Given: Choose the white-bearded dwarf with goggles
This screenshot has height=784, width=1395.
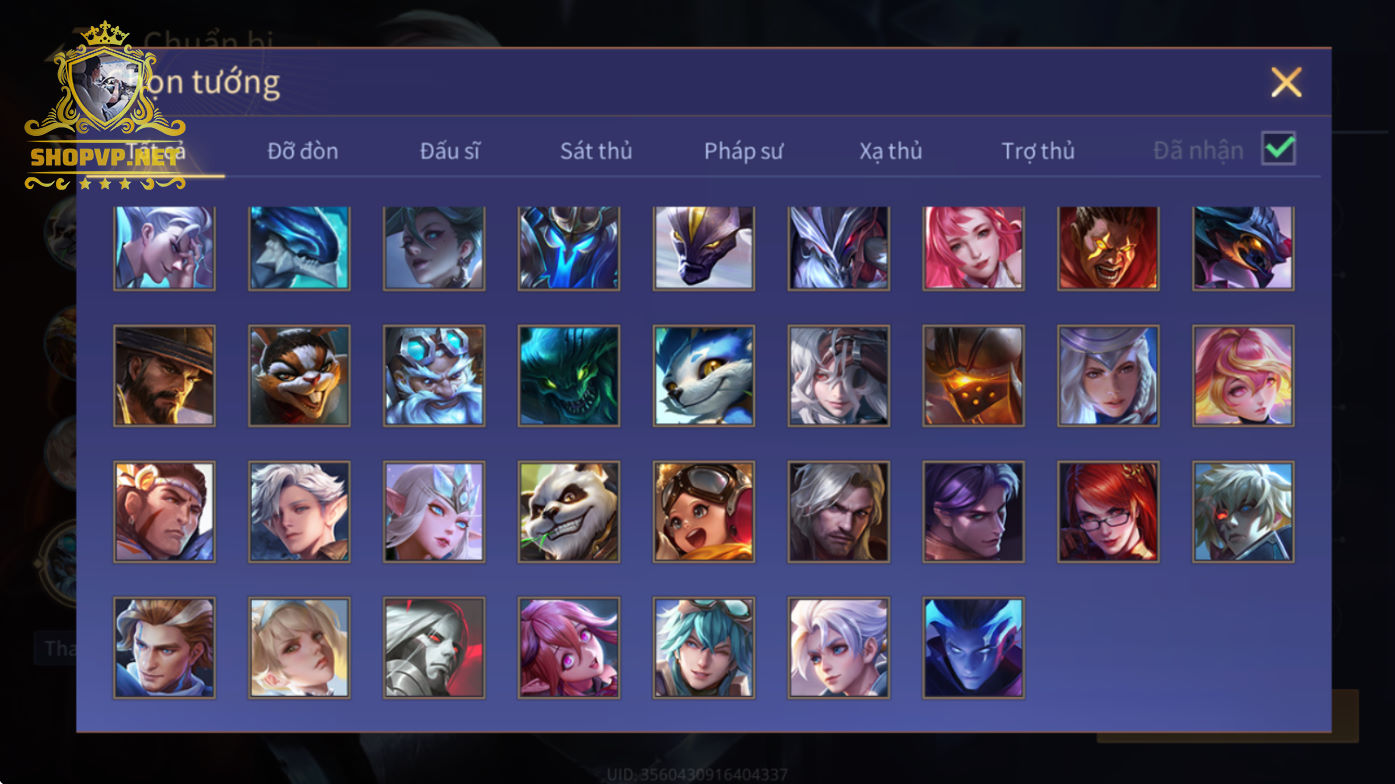Looking at the screenshot, I should tap(434, 375).
